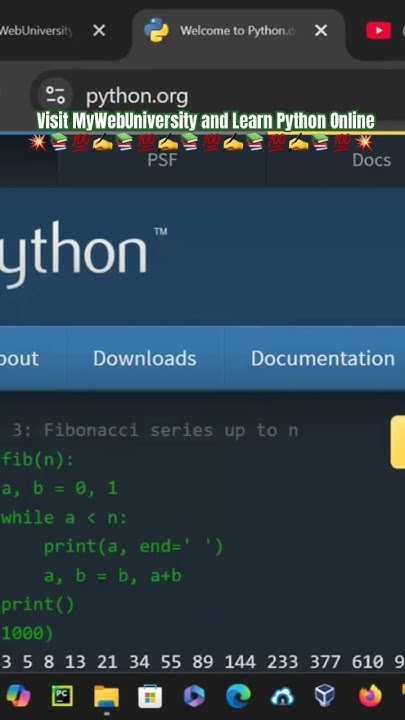Image resolution: width=405 pixels, height=720 pixels.
Task: Open the purple hexagon app in taskbar
Action: 194,696
